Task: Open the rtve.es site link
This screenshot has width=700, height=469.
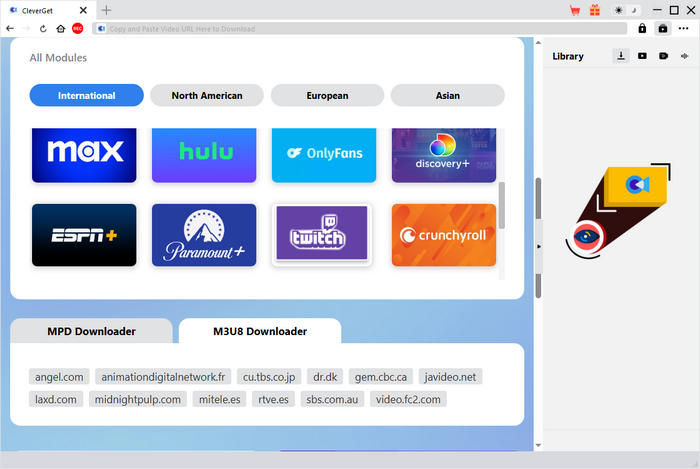Action: [273, 399]
